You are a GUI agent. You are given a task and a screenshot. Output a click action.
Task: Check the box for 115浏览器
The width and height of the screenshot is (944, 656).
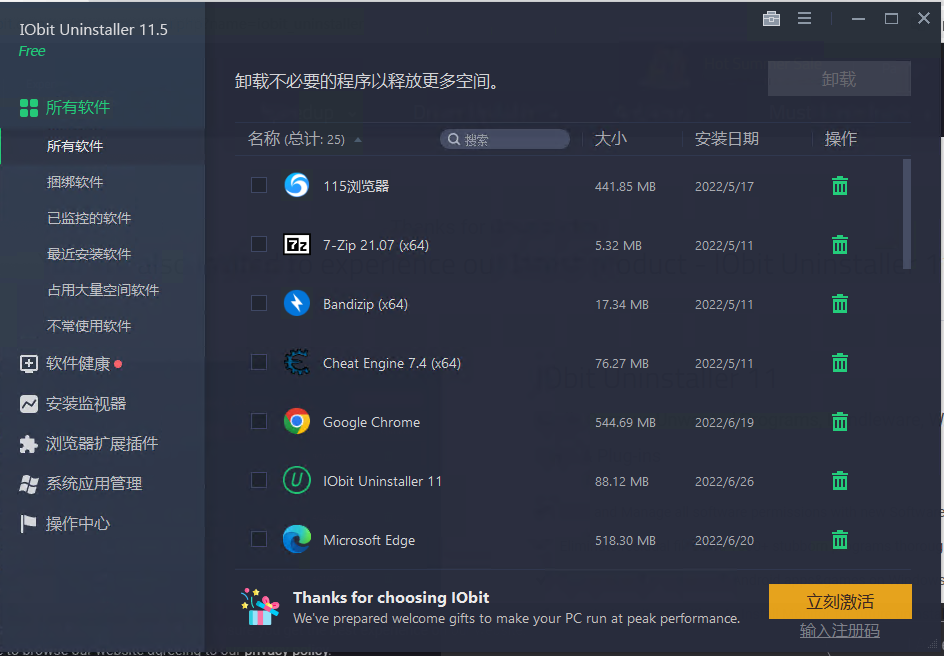(x=259, y=185)
